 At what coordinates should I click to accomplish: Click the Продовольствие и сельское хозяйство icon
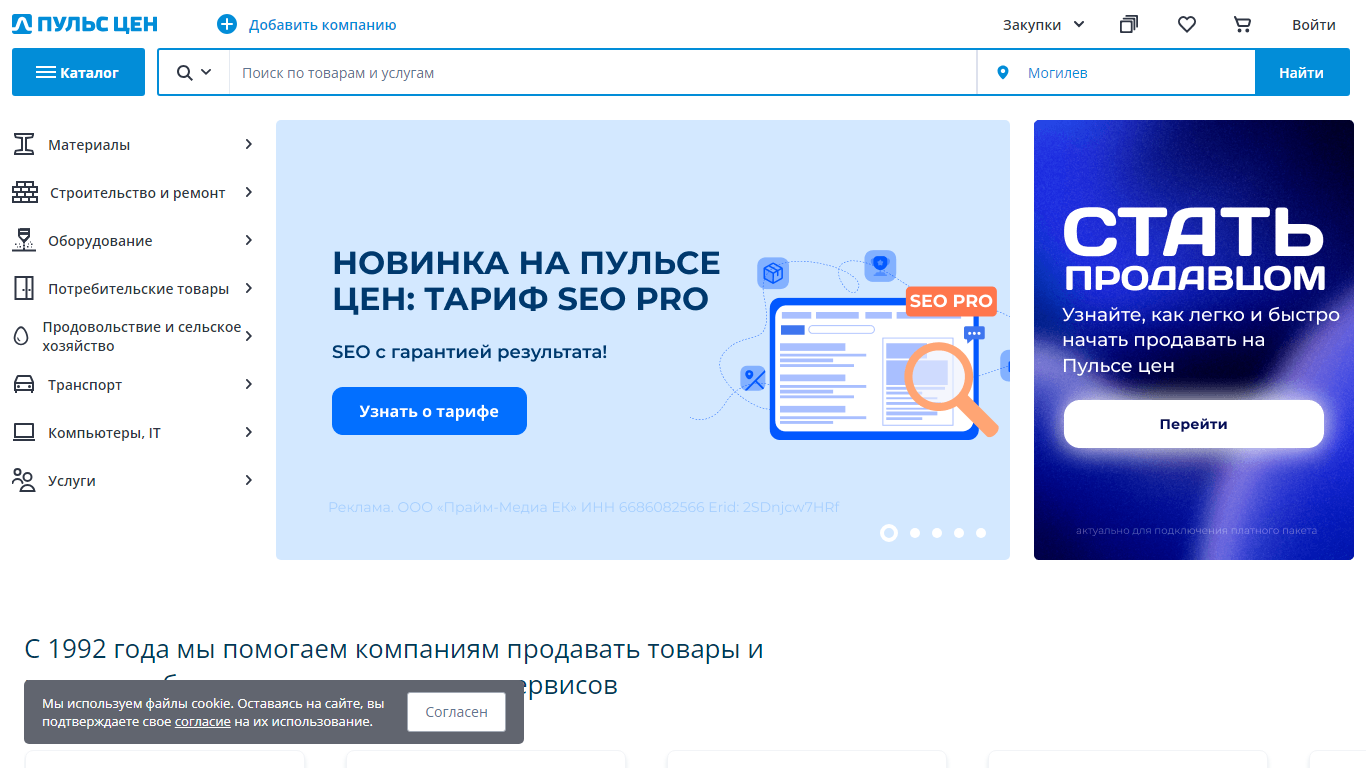click(x=21, y=336)
